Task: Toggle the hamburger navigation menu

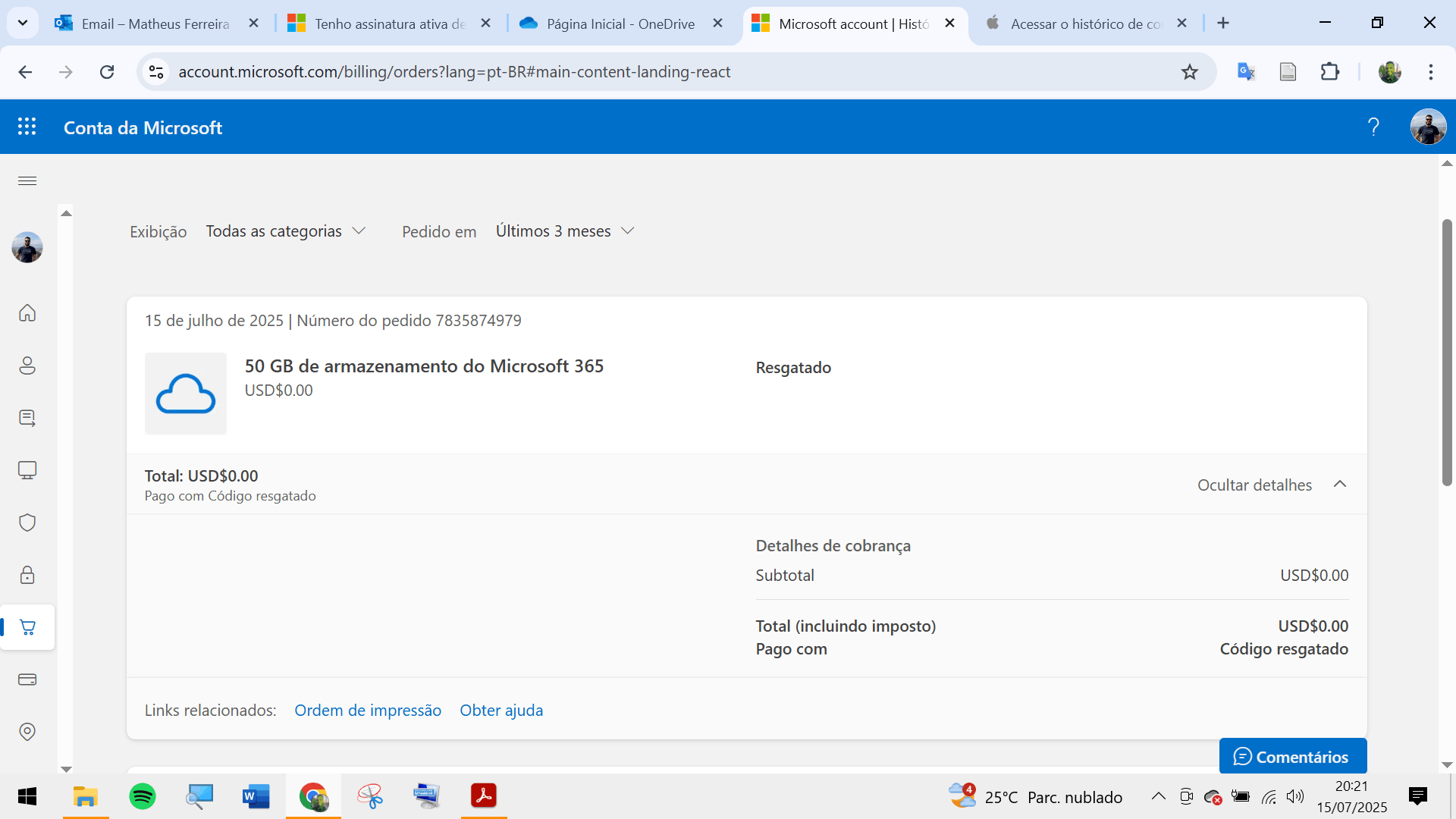Action: tap(27, 180)
